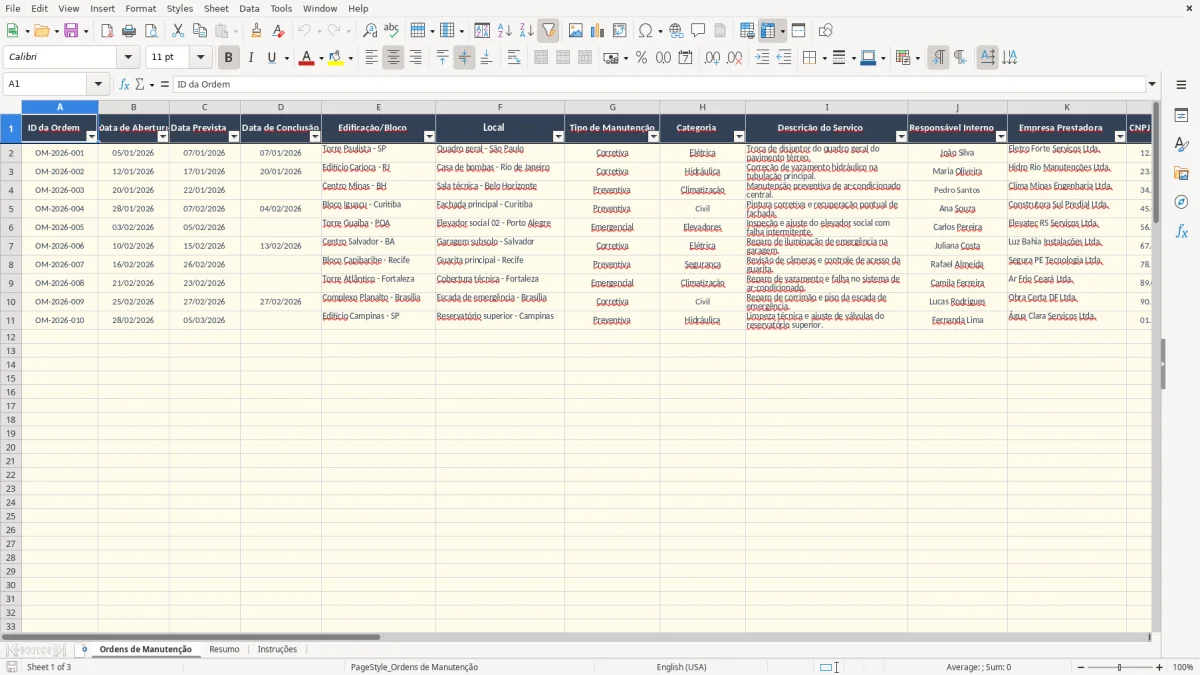
Task: Insert special character omega
Action: pos(646,31)
